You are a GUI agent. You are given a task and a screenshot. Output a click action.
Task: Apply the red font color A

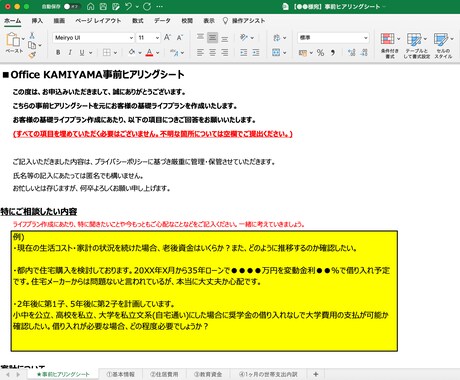(x=149, y=52)
